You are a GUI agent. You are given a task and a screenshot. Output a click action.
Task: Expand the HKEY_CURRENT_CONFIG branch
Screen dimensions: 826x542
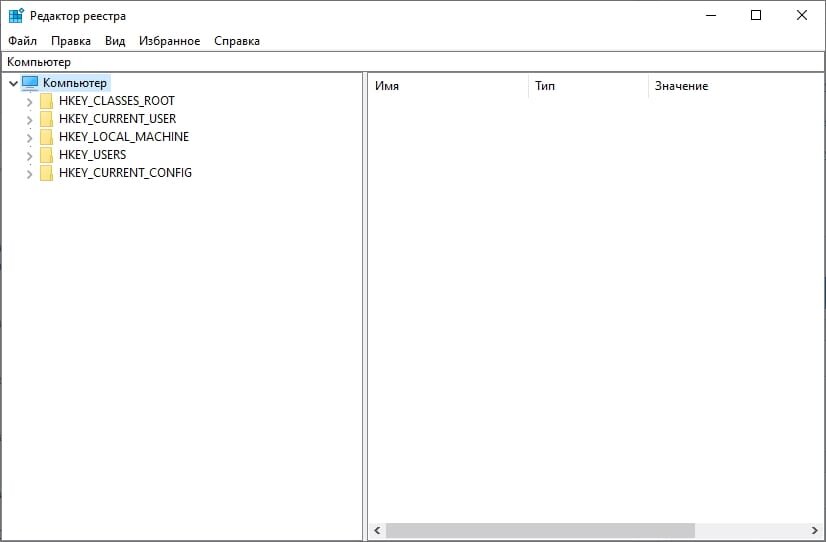[x=30, y=173]
